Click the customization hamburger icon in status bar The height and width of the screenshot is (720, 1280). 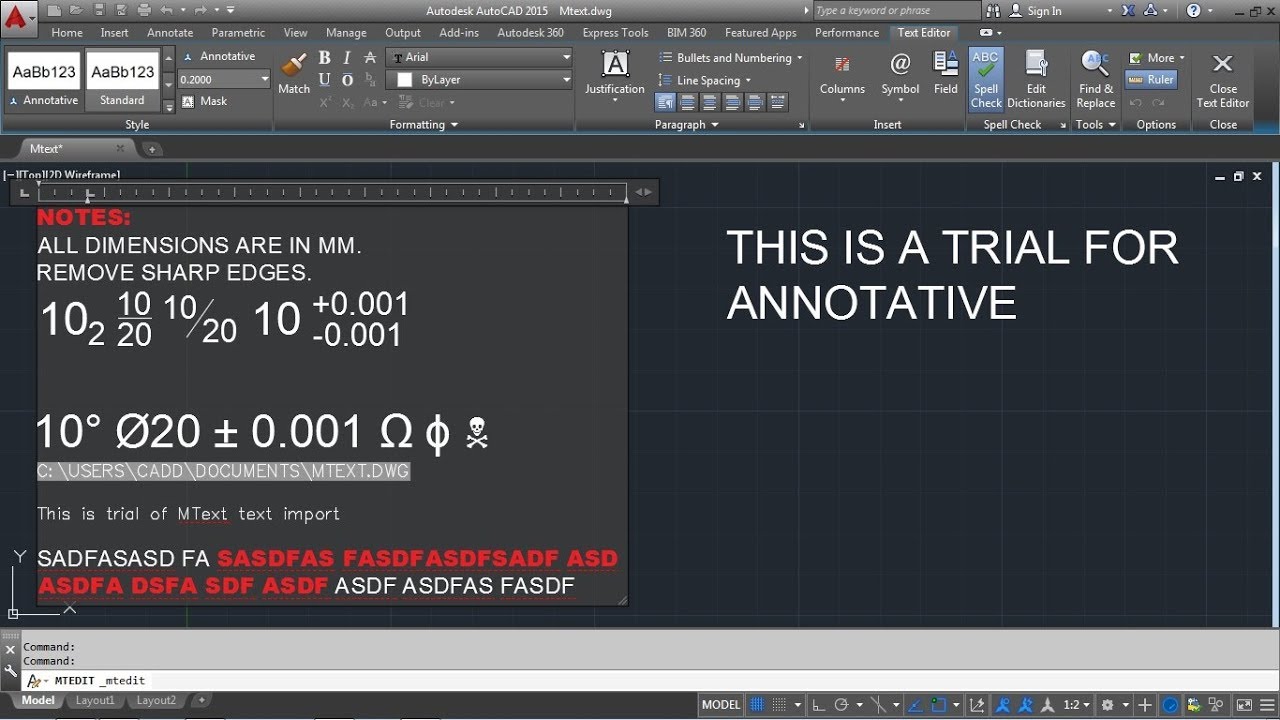pyautogui.click(x=1266, y=705)
